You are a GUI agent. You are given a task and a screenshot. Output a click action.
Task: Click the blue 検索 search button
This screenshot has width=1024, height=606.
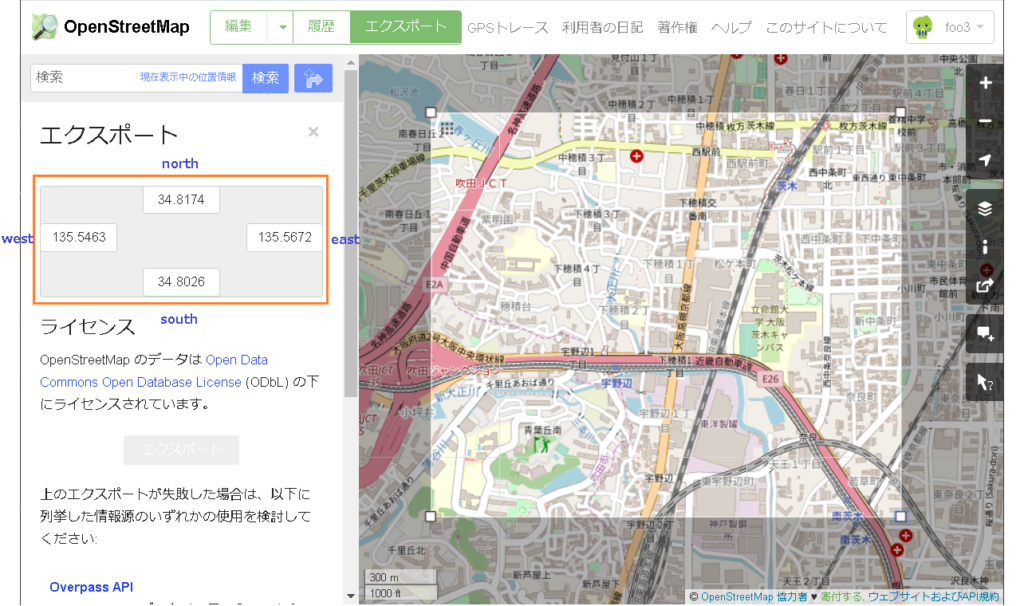[x=265, y=77]
